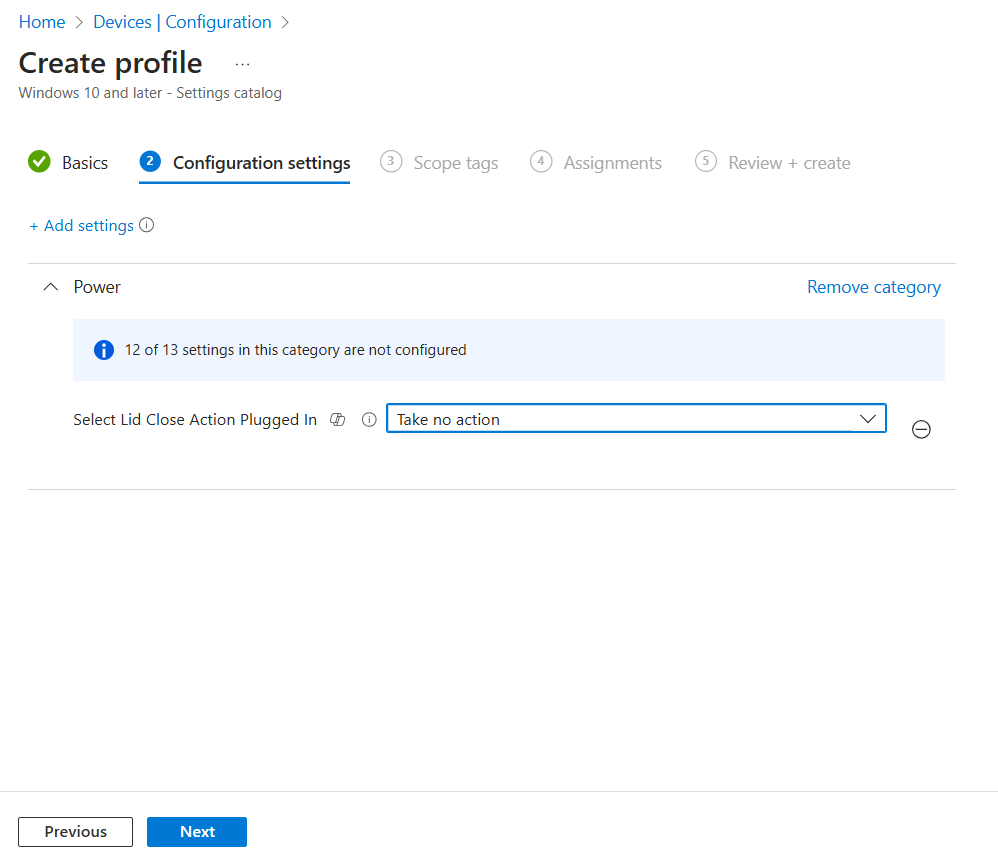The height and width of the screenshot is (852, 998).
Task: Remove the Lid Close Action setting with minus icon
Action: pos(921,429)
